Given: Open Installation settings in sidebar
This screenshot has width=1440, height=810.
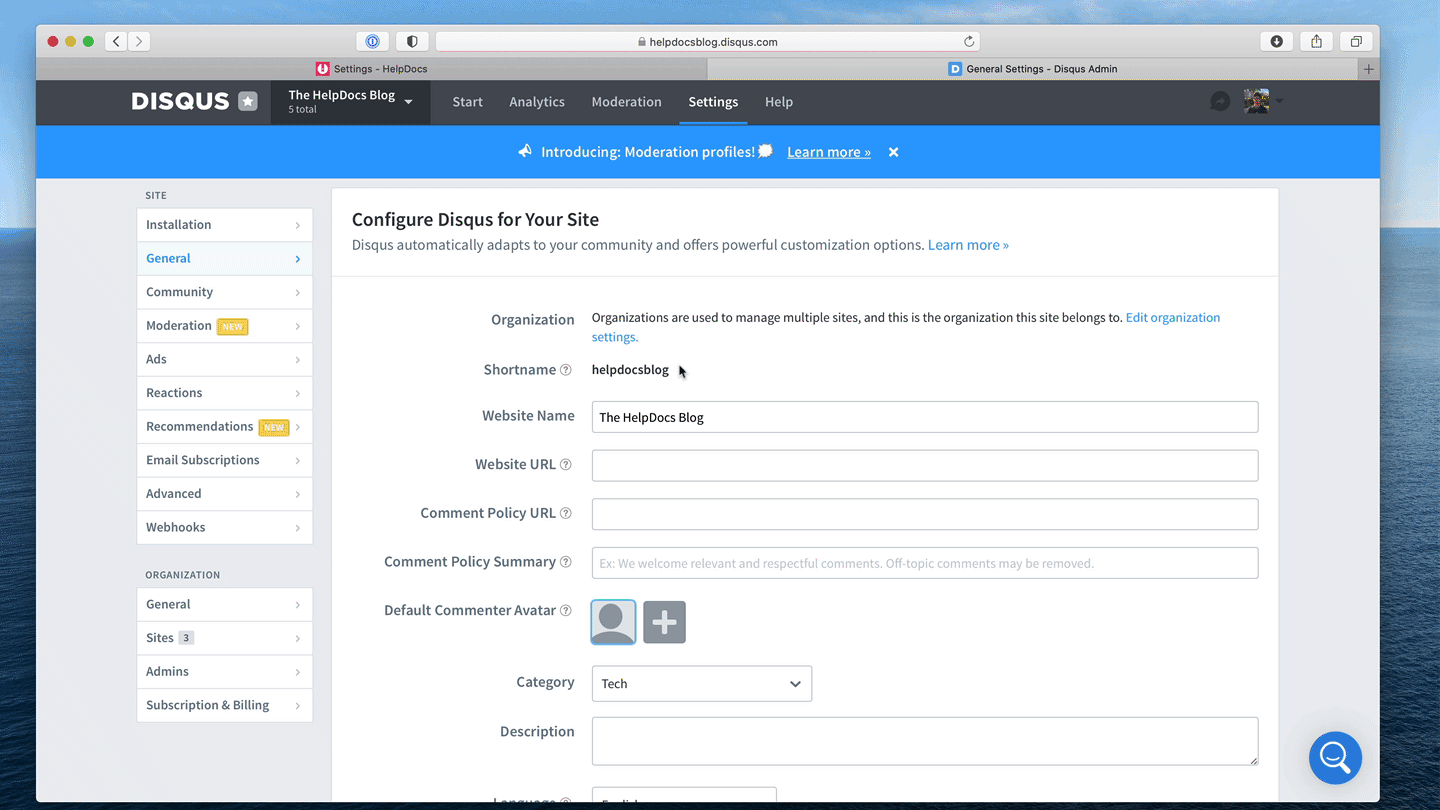Looking at the screenshot, I should [224, 225].
